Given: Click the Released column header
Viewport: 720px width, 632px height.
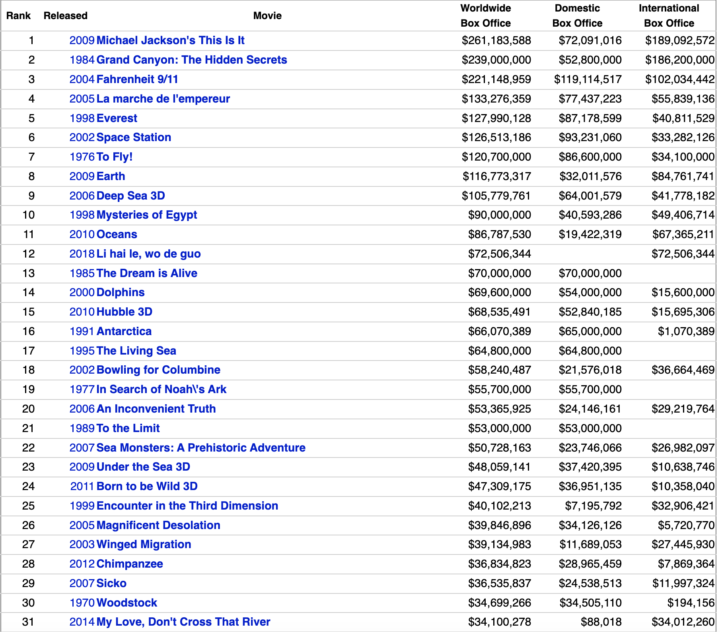Looking at the screenshot, I should tap(66, 16).
